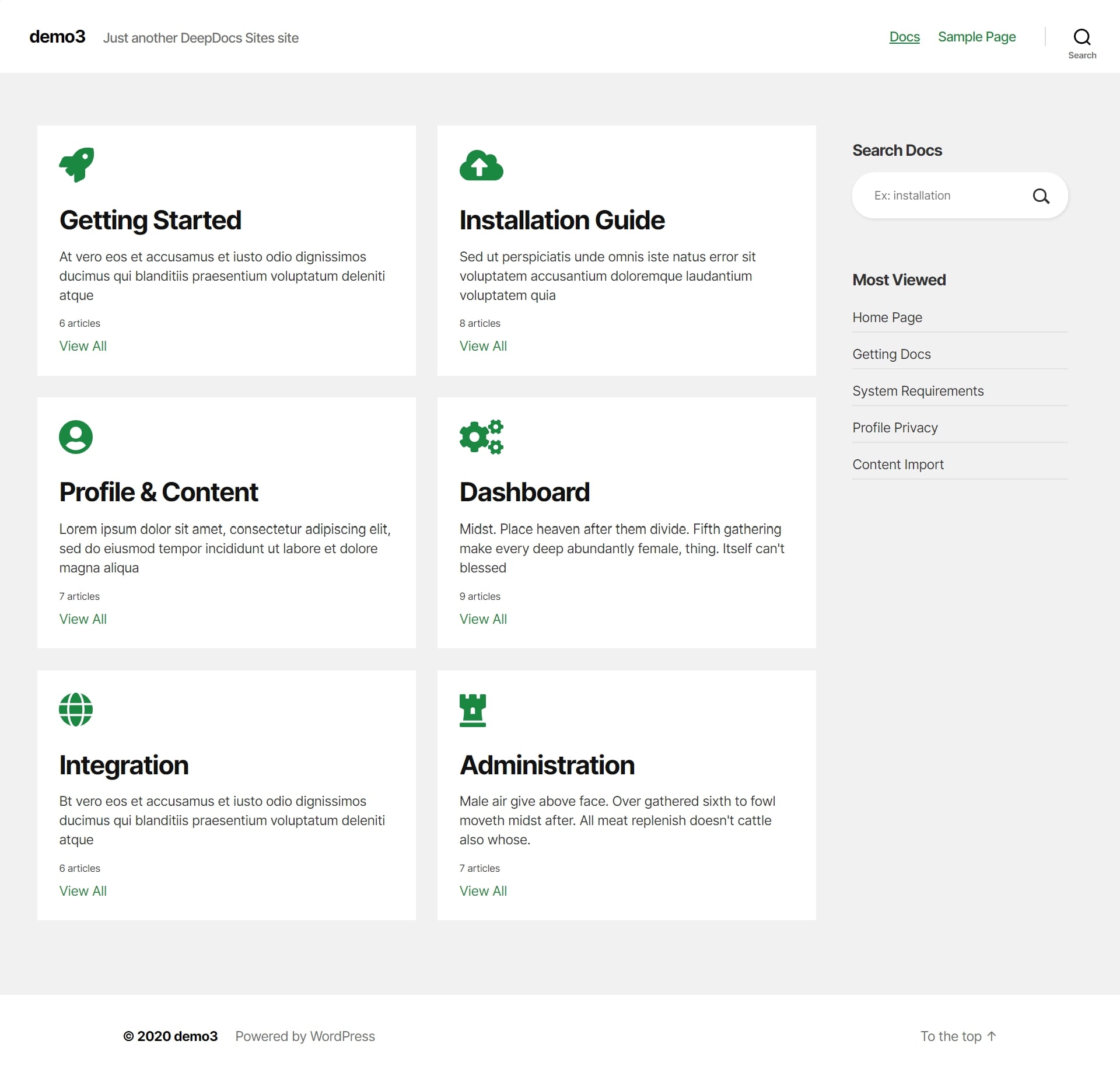Click the user profile circle icon
This screenshot has height=1076, width=1120.
pyautogui.click(x=76, y=437)
